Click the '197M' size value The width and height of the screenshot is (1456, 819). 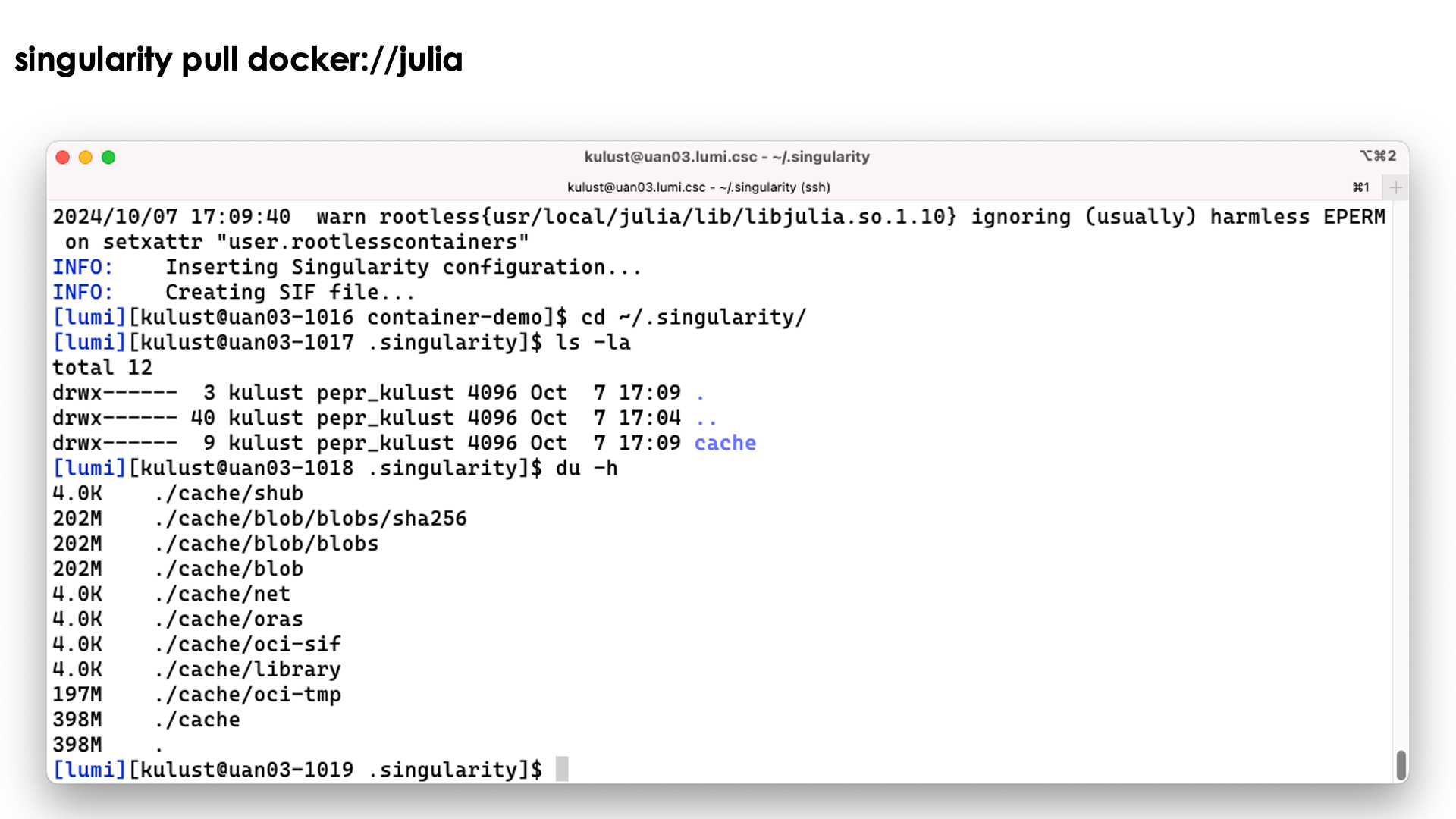tap(77, 695)
